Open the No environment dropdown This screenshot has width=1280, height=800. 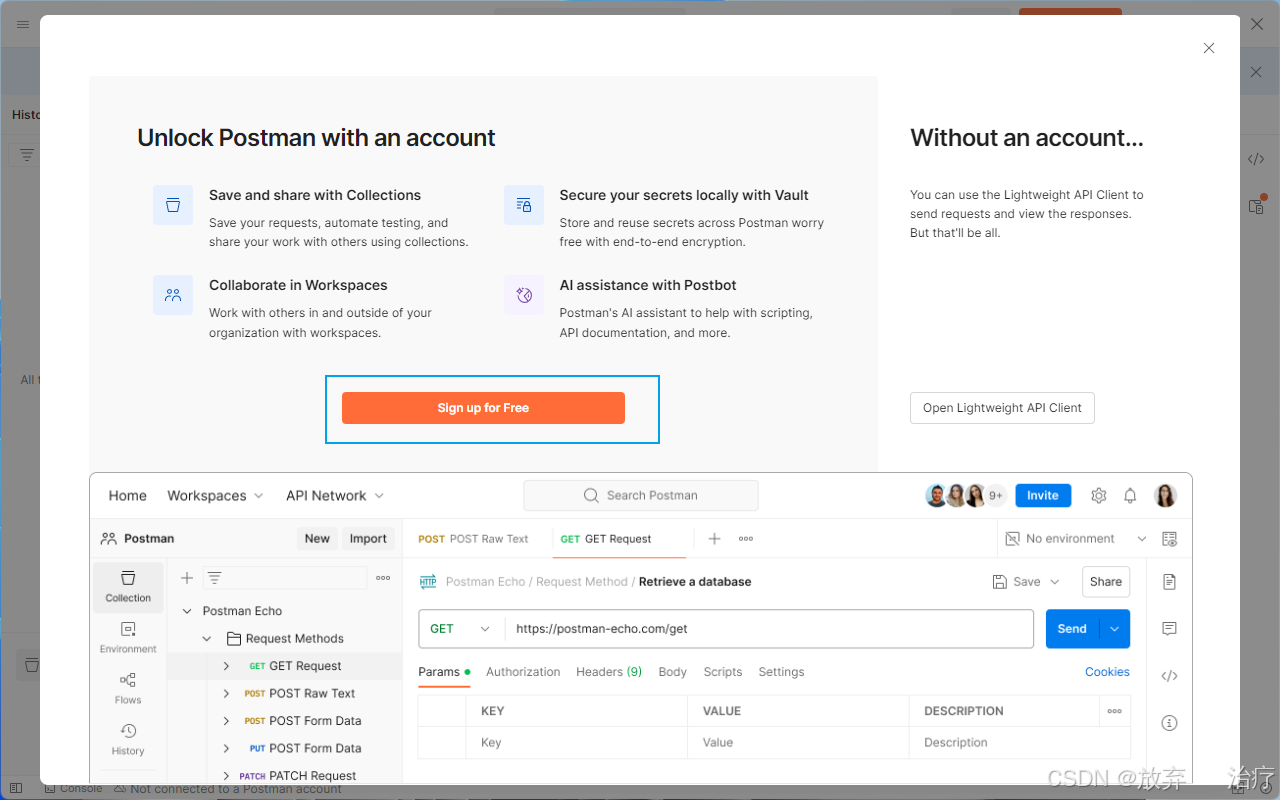coord(1076,538)
